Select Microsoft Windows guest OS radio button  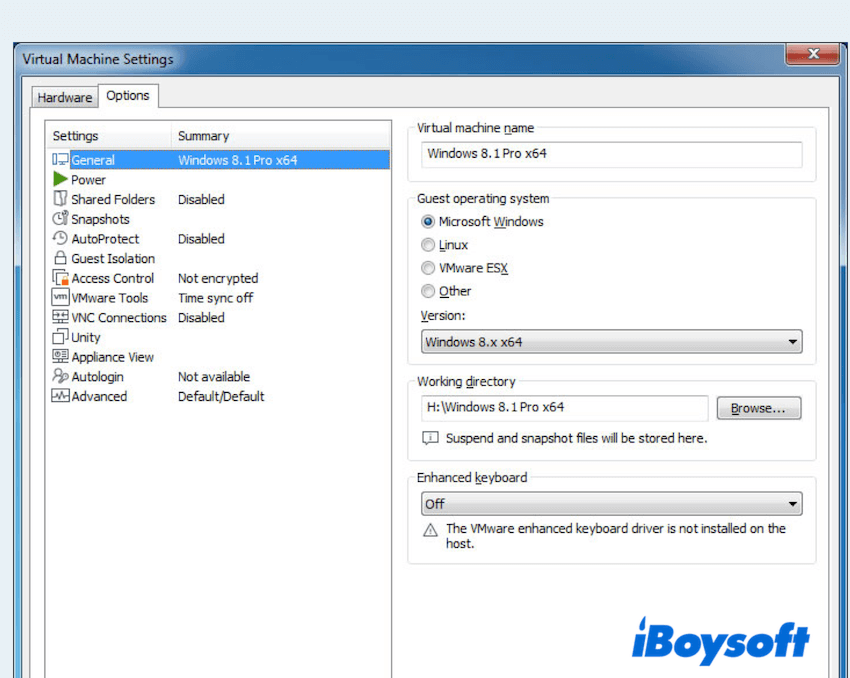click(x=428, y=222)
